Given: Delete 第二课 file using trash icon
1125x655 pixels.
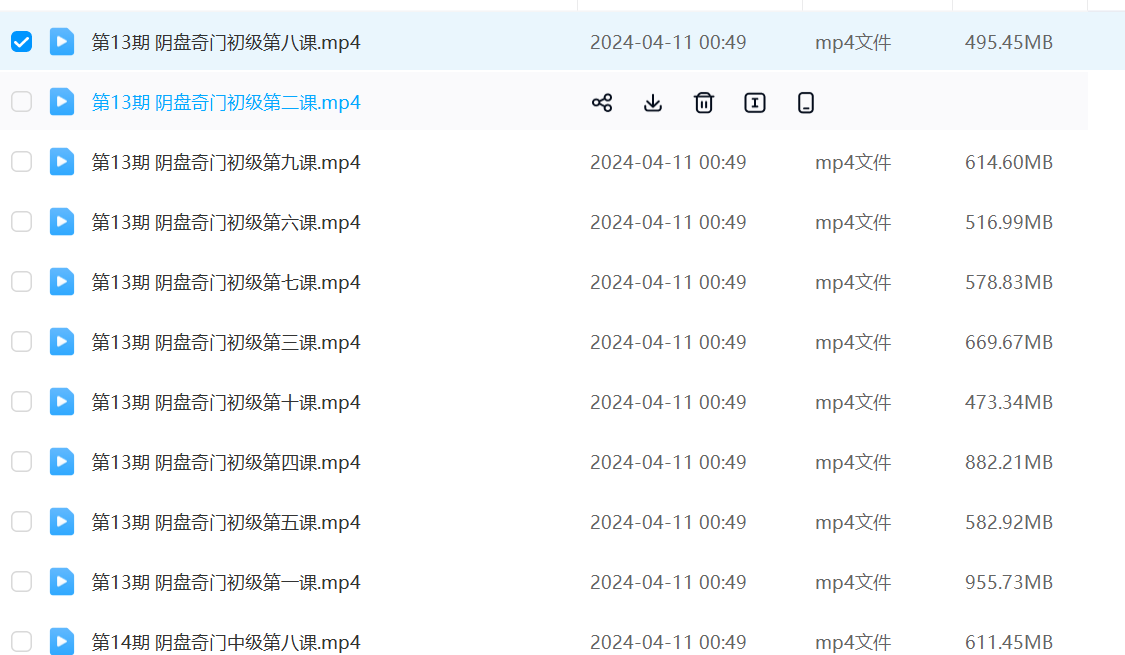Looking at the screenshot, I should tap(704, 103).
